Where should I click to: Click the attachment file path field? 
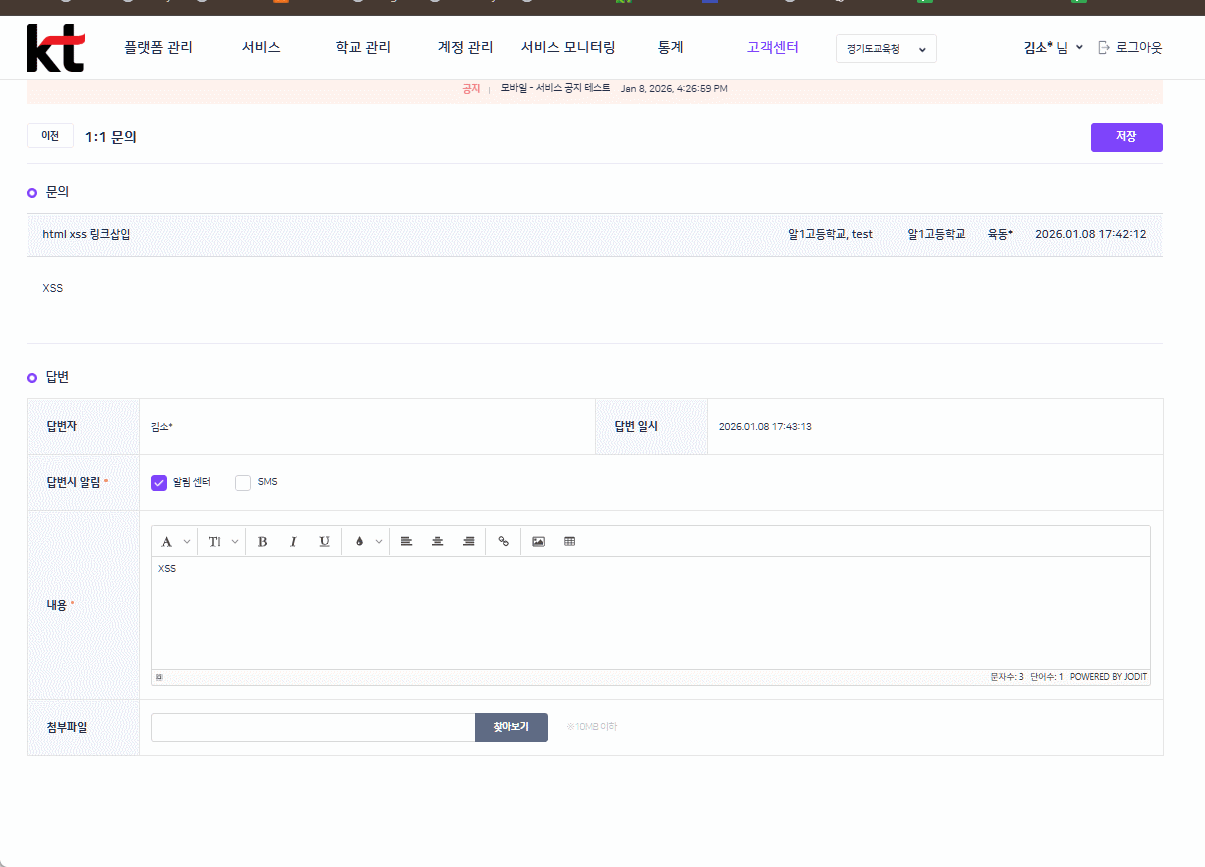coord(313,727)
